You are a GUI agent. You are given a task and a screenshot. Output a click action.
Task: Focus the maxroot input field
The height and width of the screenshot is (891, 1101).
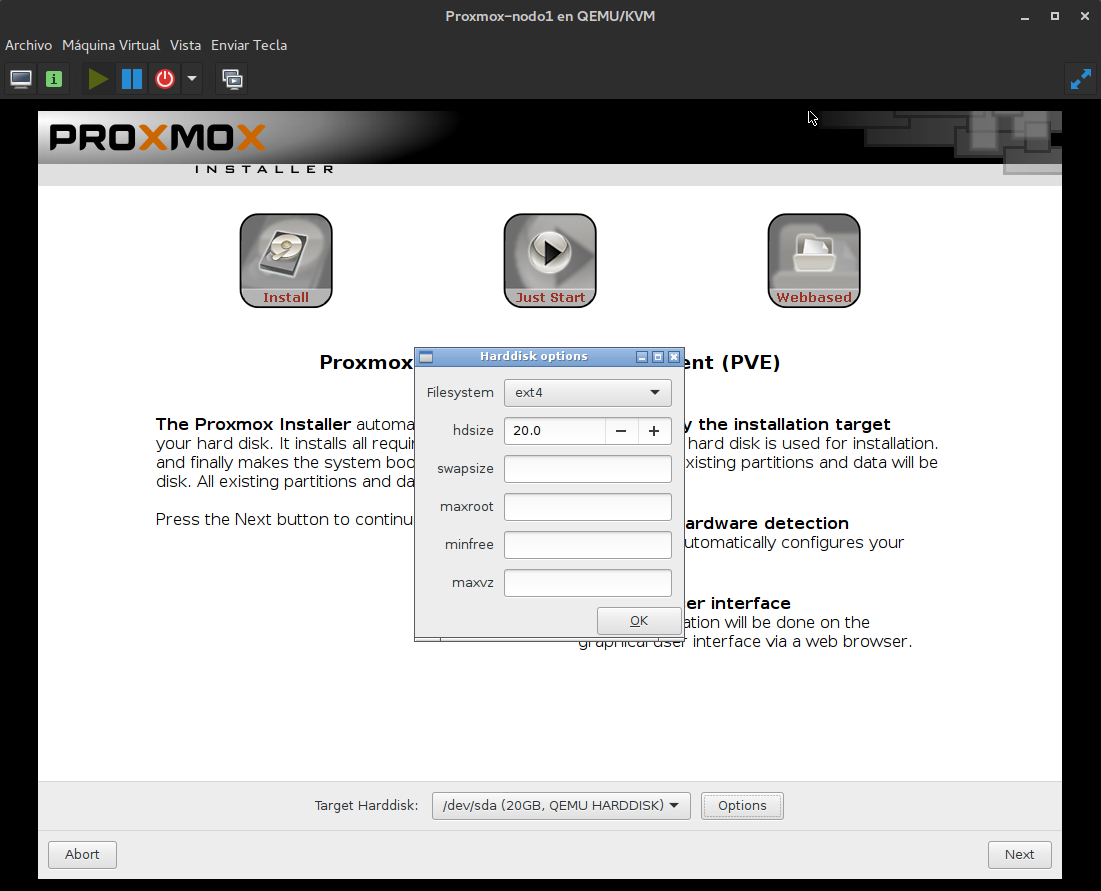tap(588, 506)
